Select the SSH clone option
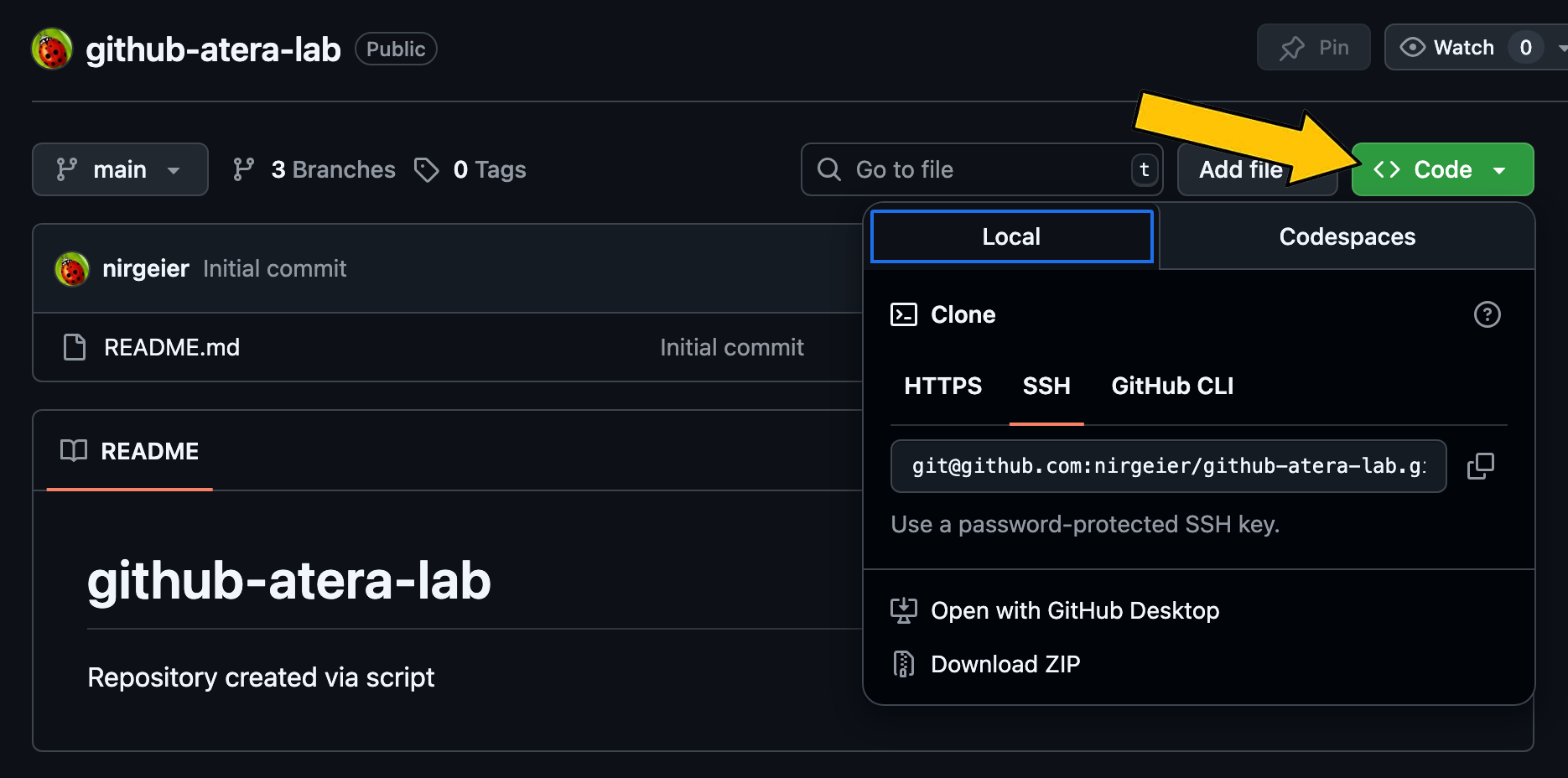This screenshot has height=778, width=1568. 1046,386
